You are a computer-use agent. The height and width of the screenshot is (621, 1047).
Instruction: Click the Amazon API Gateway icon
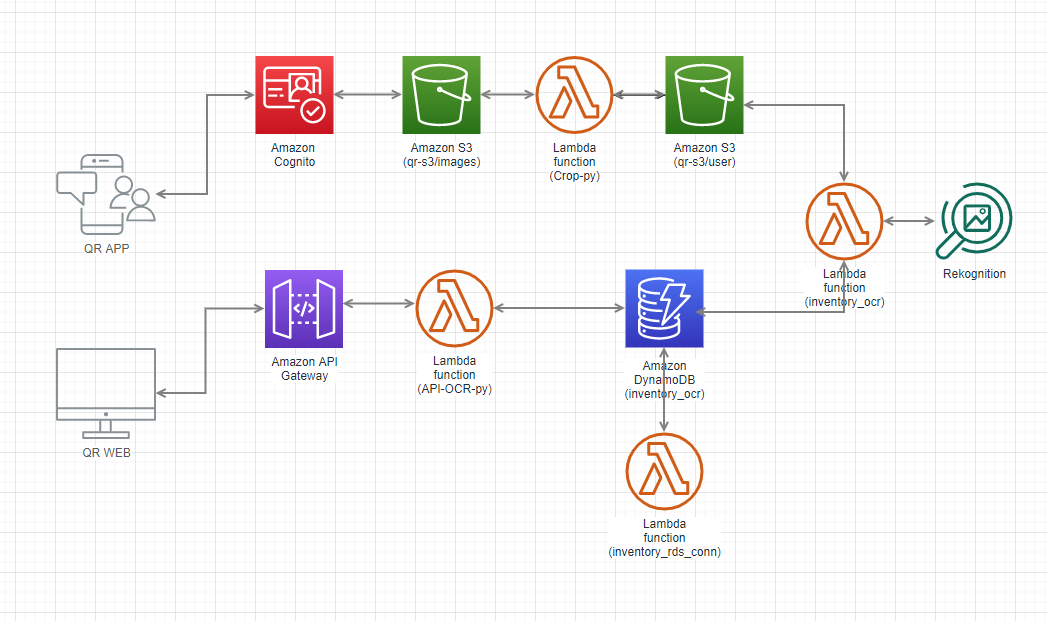(x=304, y=308)
